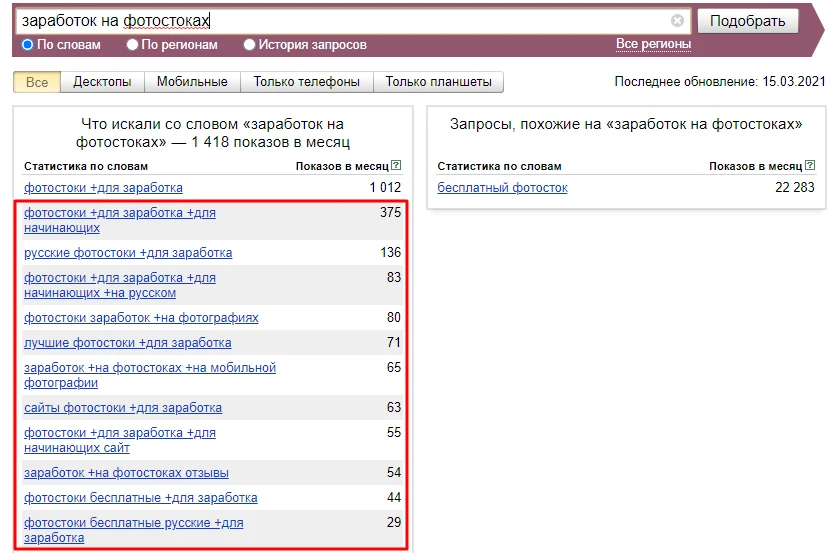The image size is (837, 553).
Task: Open help icon next to right 'Показов в месяц'
Action: click(x=810, y=165)
